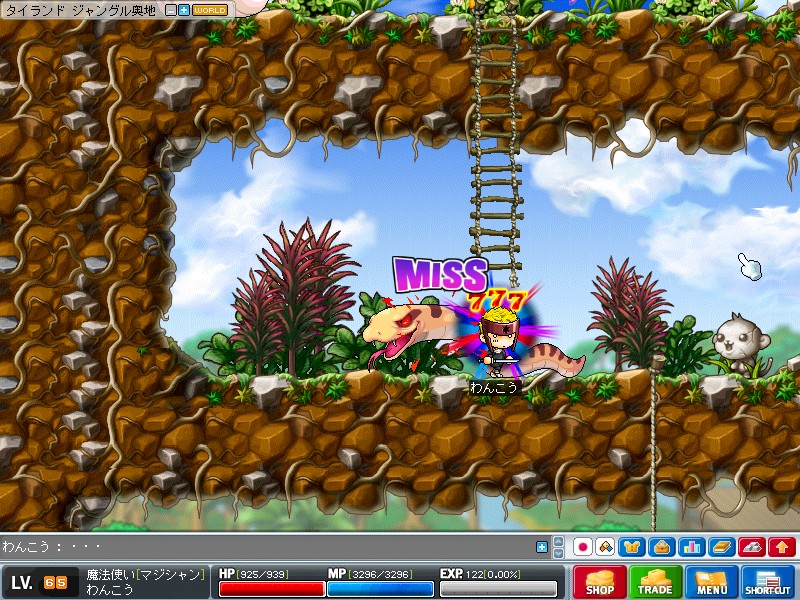Click the red up-arrow icon
Image resolution: width=800 pixels, height=600 pixels.
tap(781, 547)
